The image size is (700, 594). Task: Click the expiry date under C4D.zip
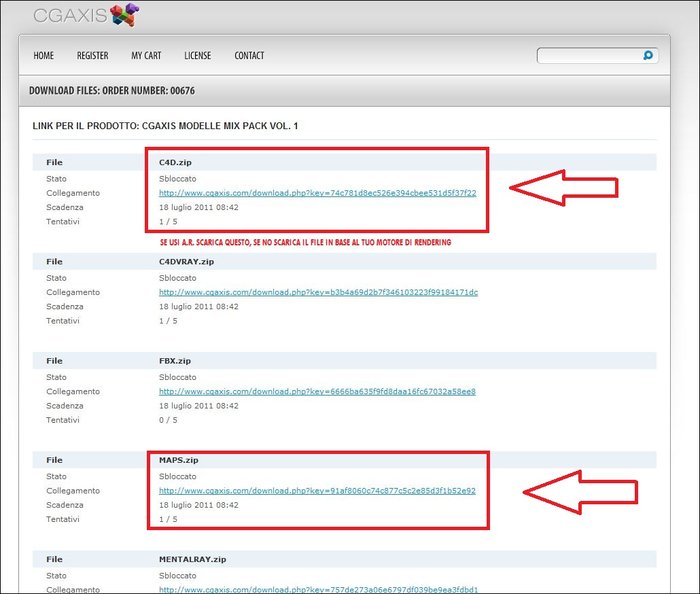(199, 207)
